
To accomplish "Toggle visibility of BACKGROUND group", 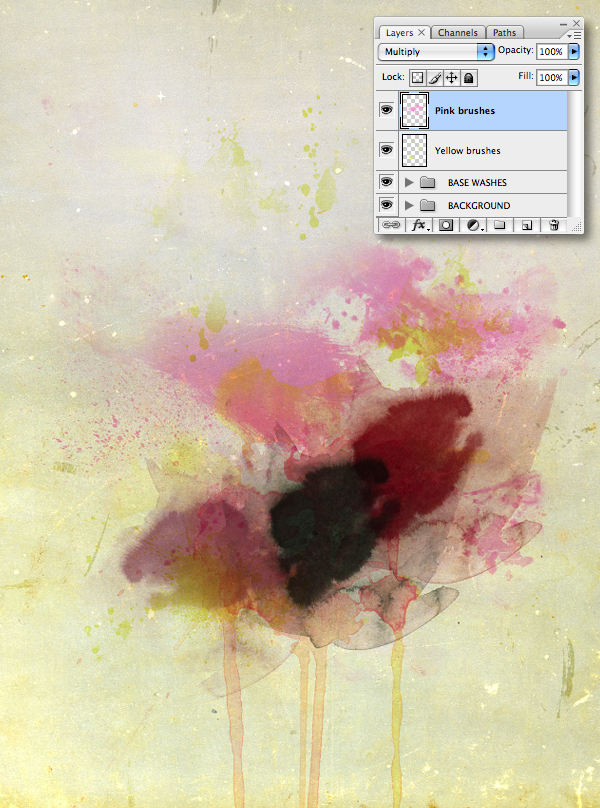I will (x=387, y=205).
